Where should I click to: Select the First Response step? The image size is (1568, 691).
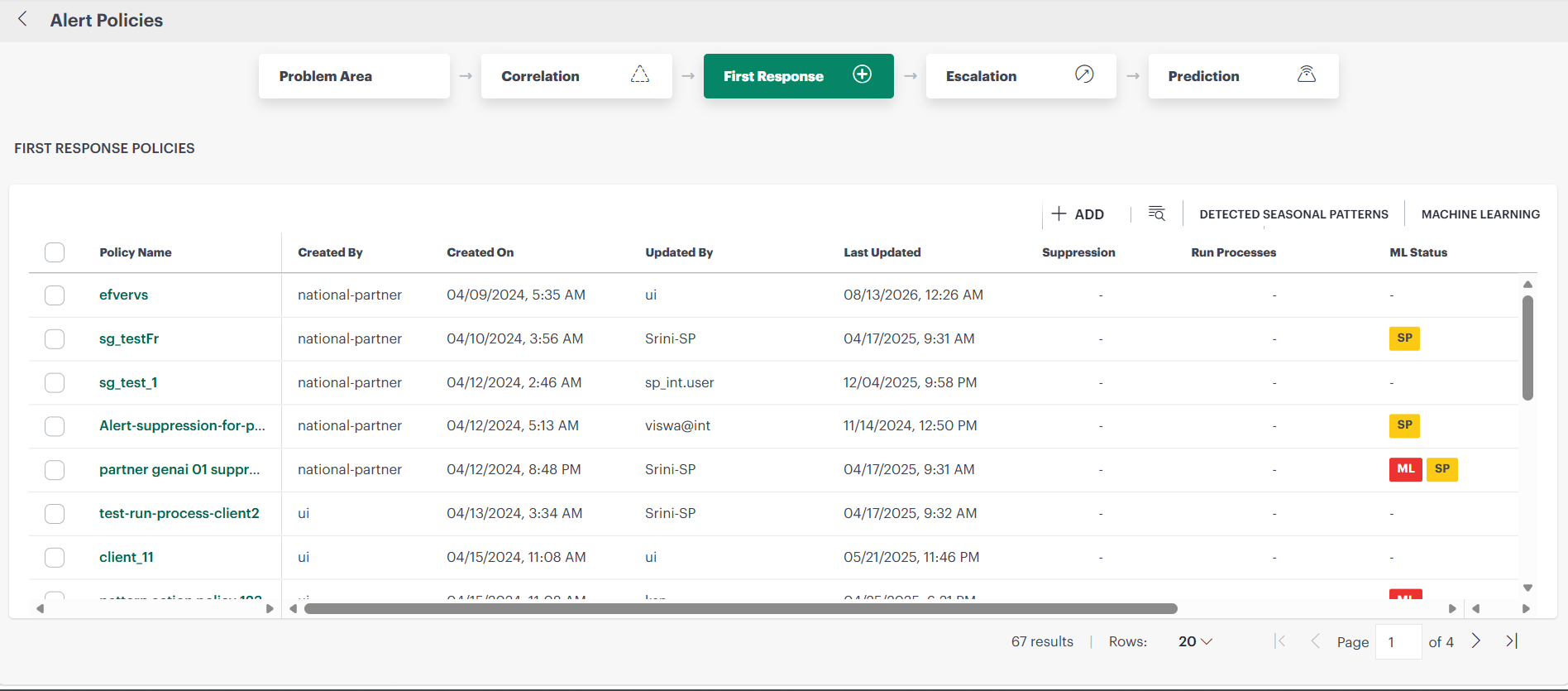(799, 76)
